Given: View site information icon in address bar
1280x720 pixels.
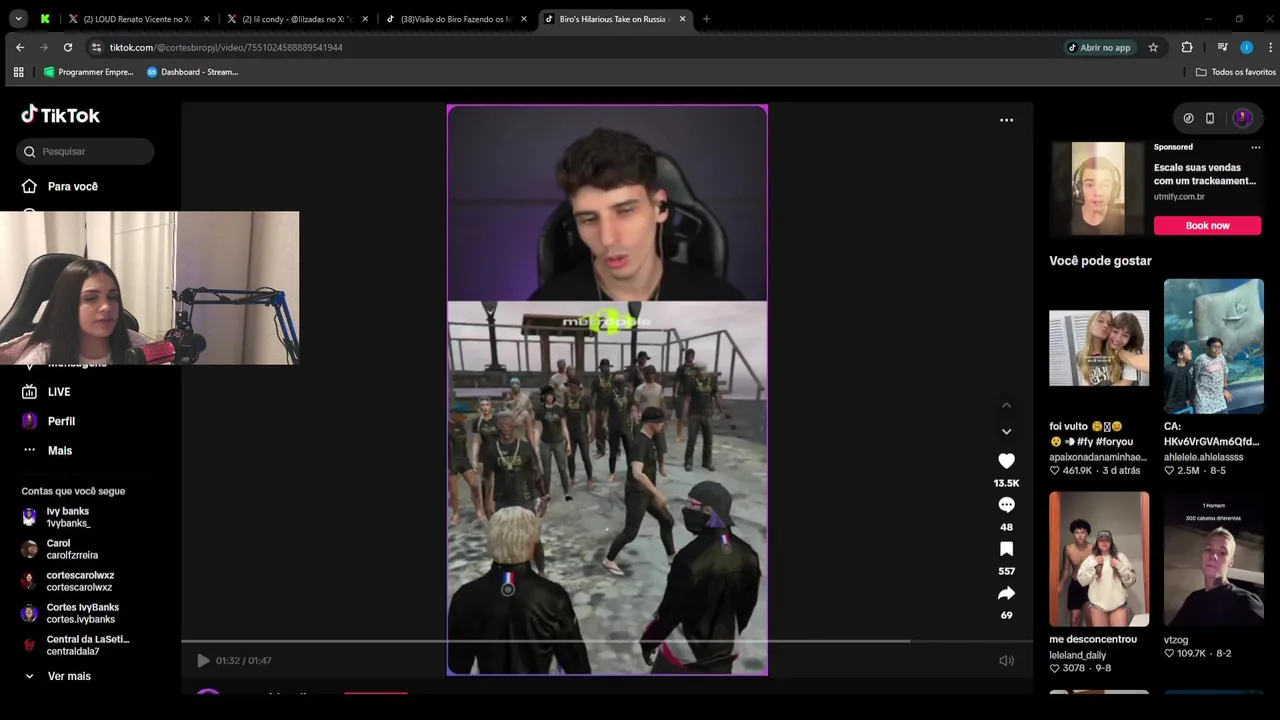Looking at the screenshot, I should tap(96, 47).
